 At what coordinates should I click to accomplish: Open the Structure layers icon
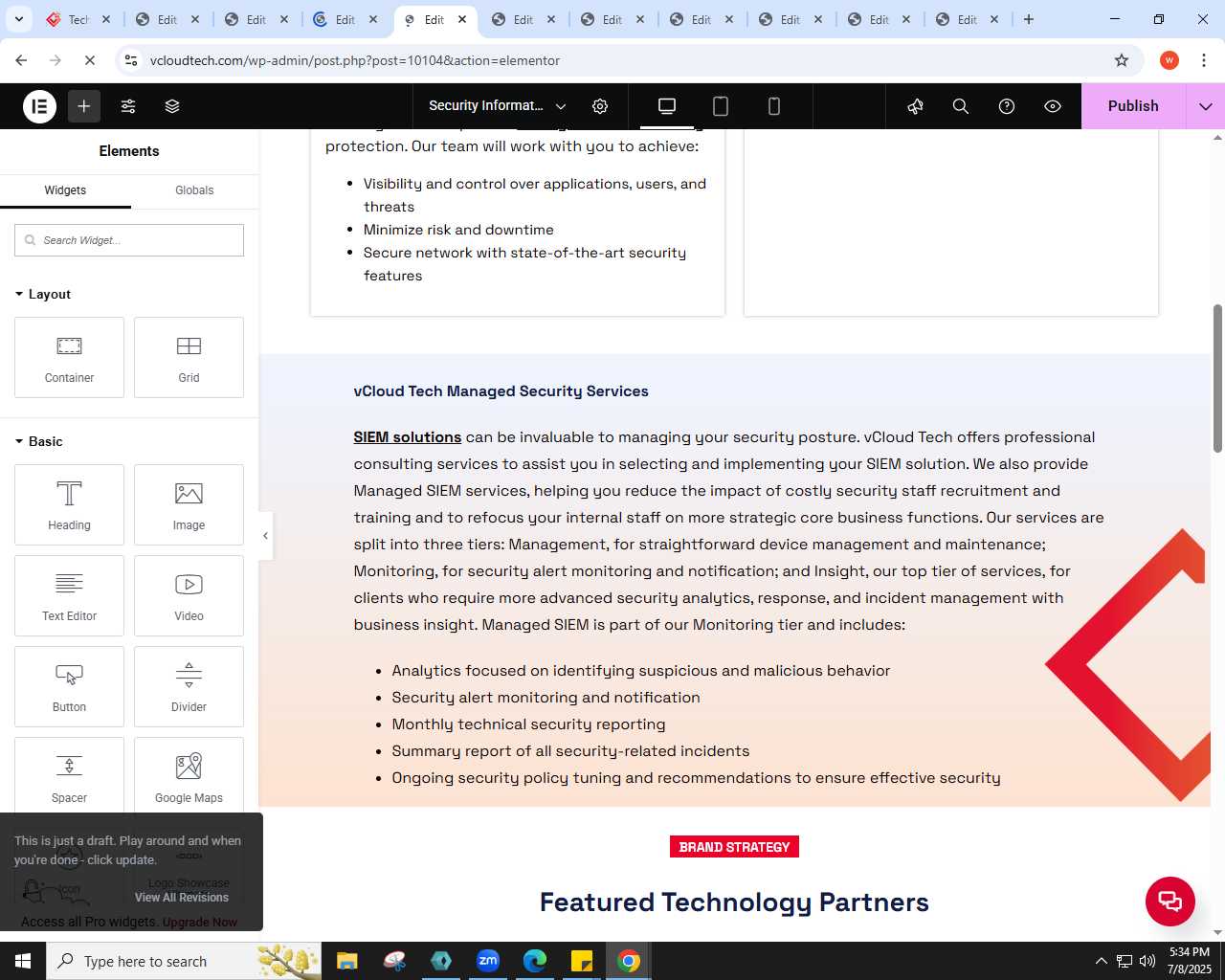(172, 106)
